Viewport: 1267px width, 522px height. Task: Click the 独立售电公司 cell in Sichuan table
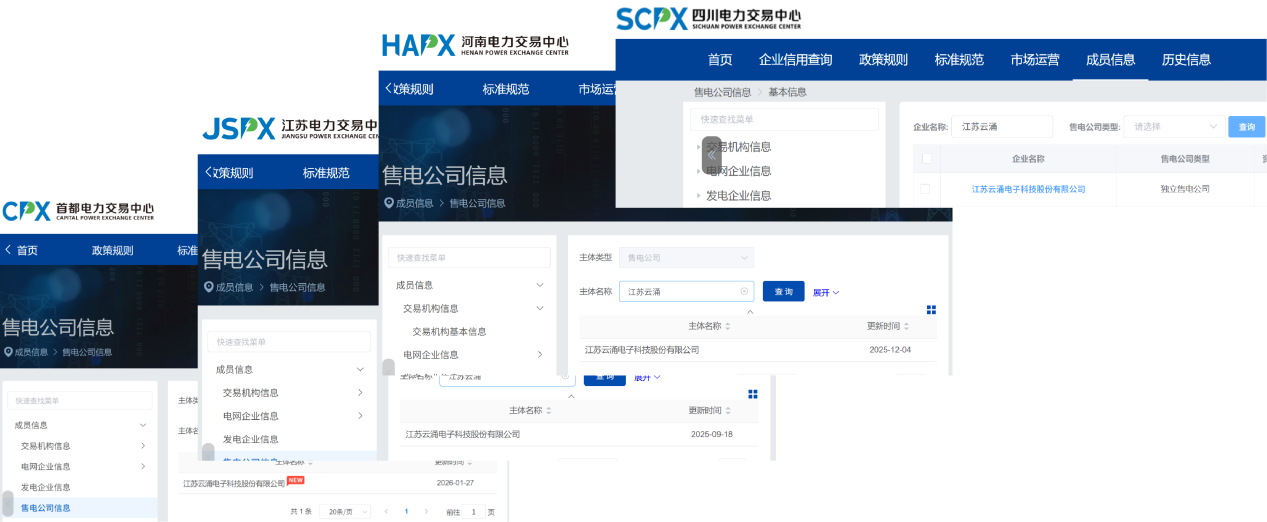[x=1185, y=189]
